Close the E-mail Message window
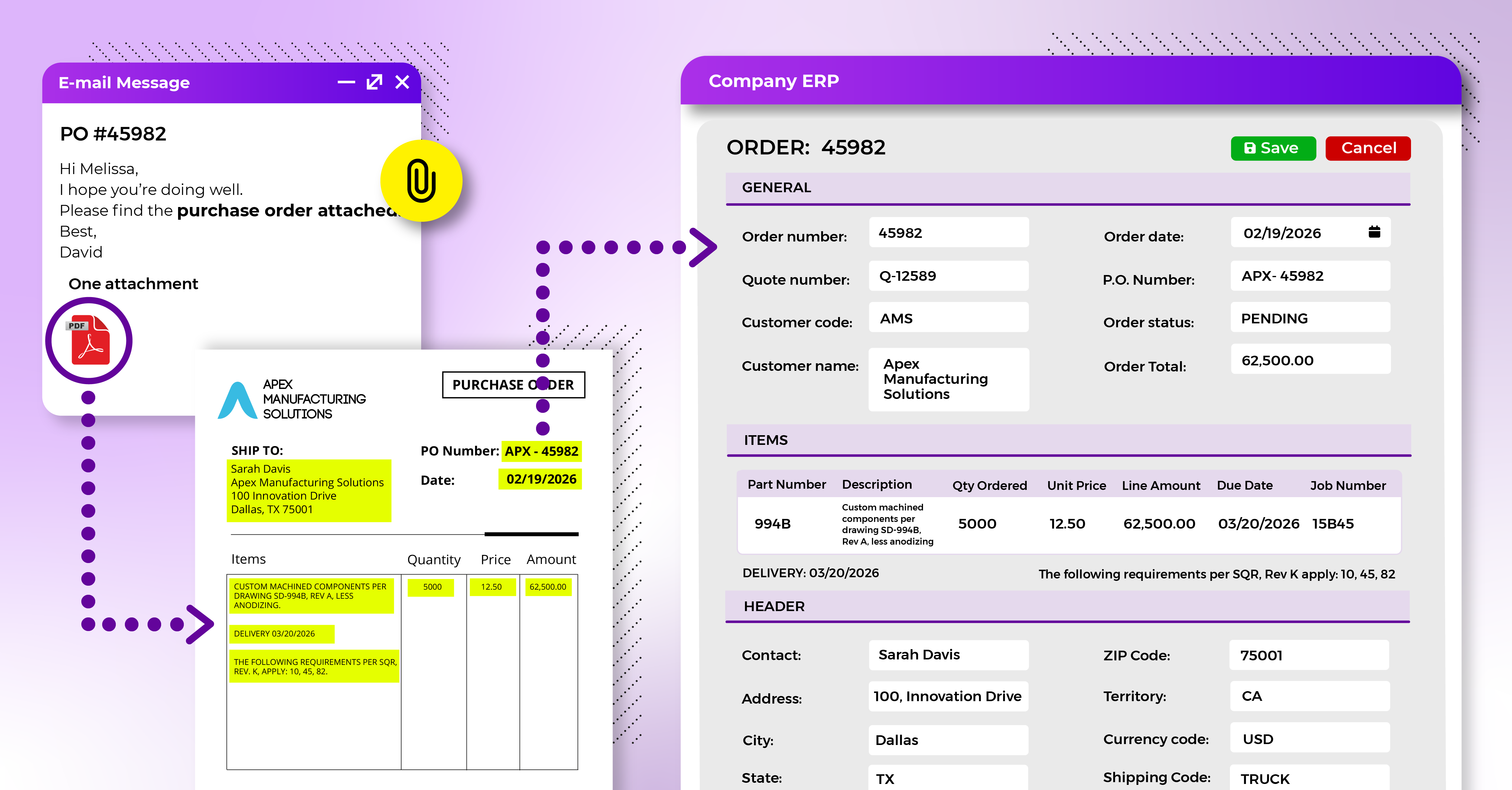The width and height of the screenshot is (1512, 790). click(402, 82)
